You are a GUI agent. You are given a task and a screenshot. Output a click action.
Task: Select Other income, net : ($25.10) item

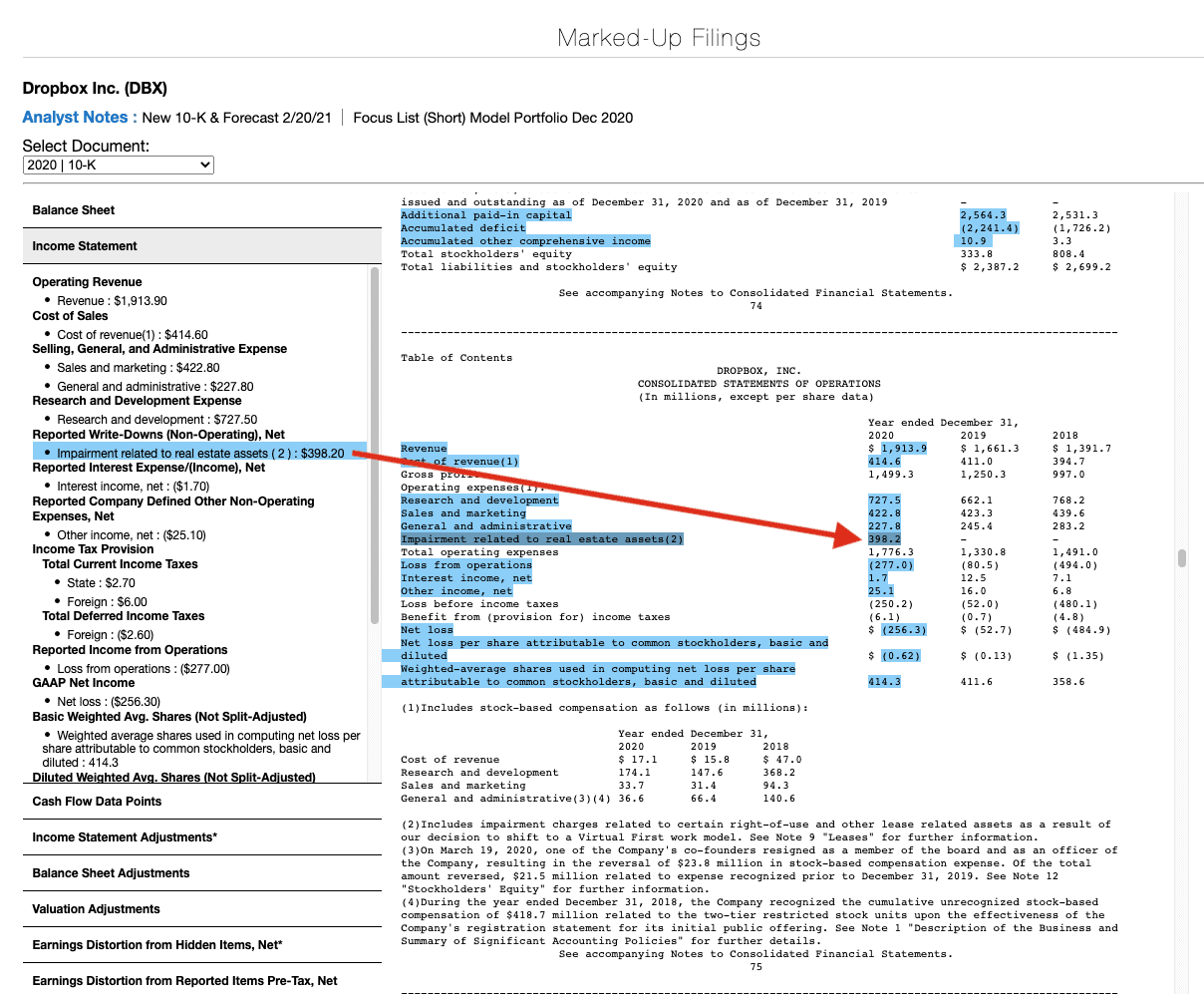[132, 535]
